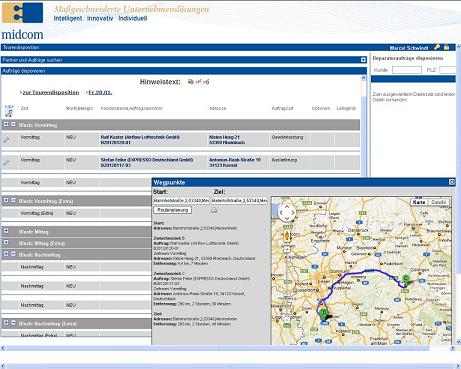The height and width of the screenshot is (369, 461).
Task: Click into the Kunde input field
Action: tap(407, 70)
